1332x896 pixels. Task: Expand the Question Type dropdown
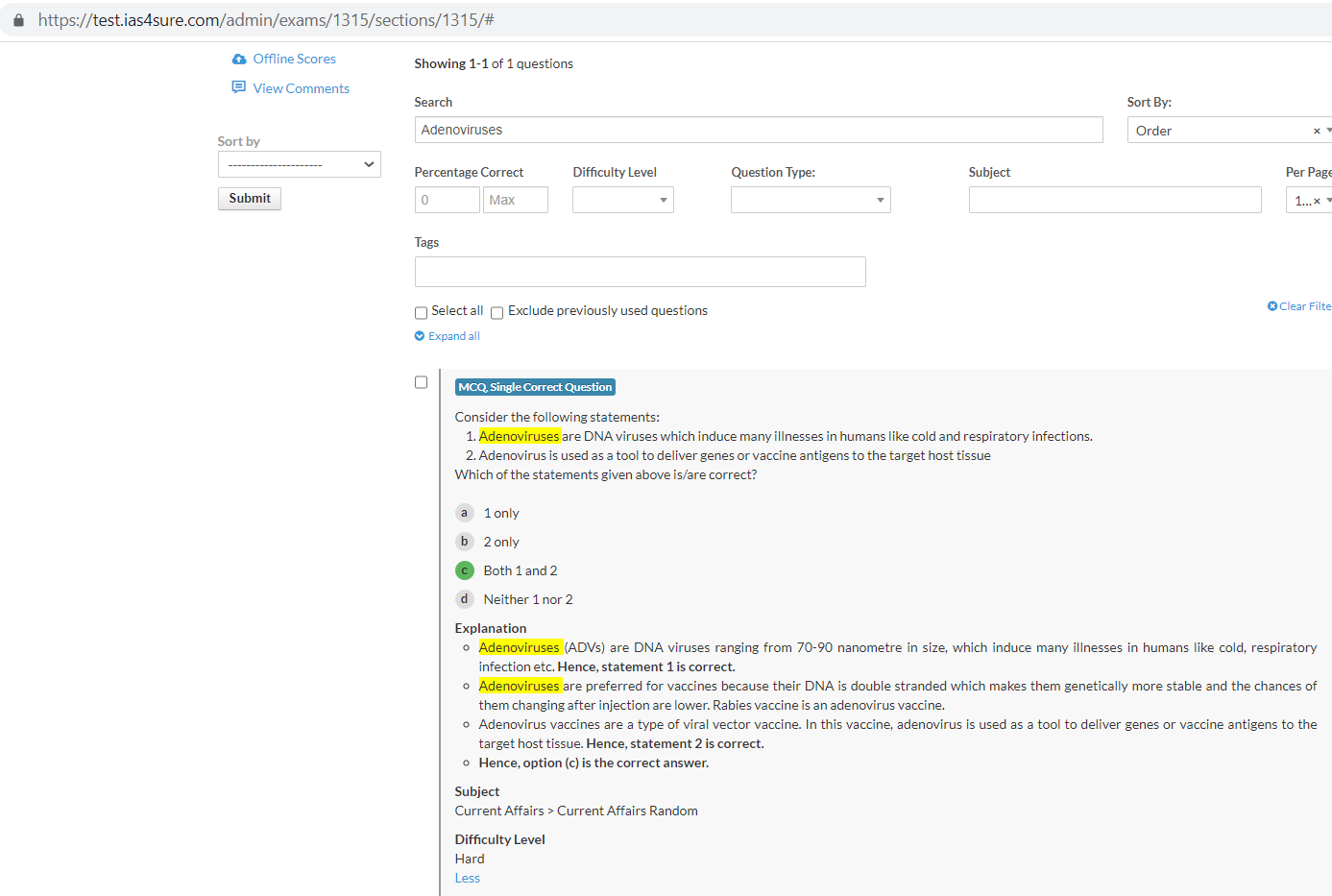[x=811, y=200]
